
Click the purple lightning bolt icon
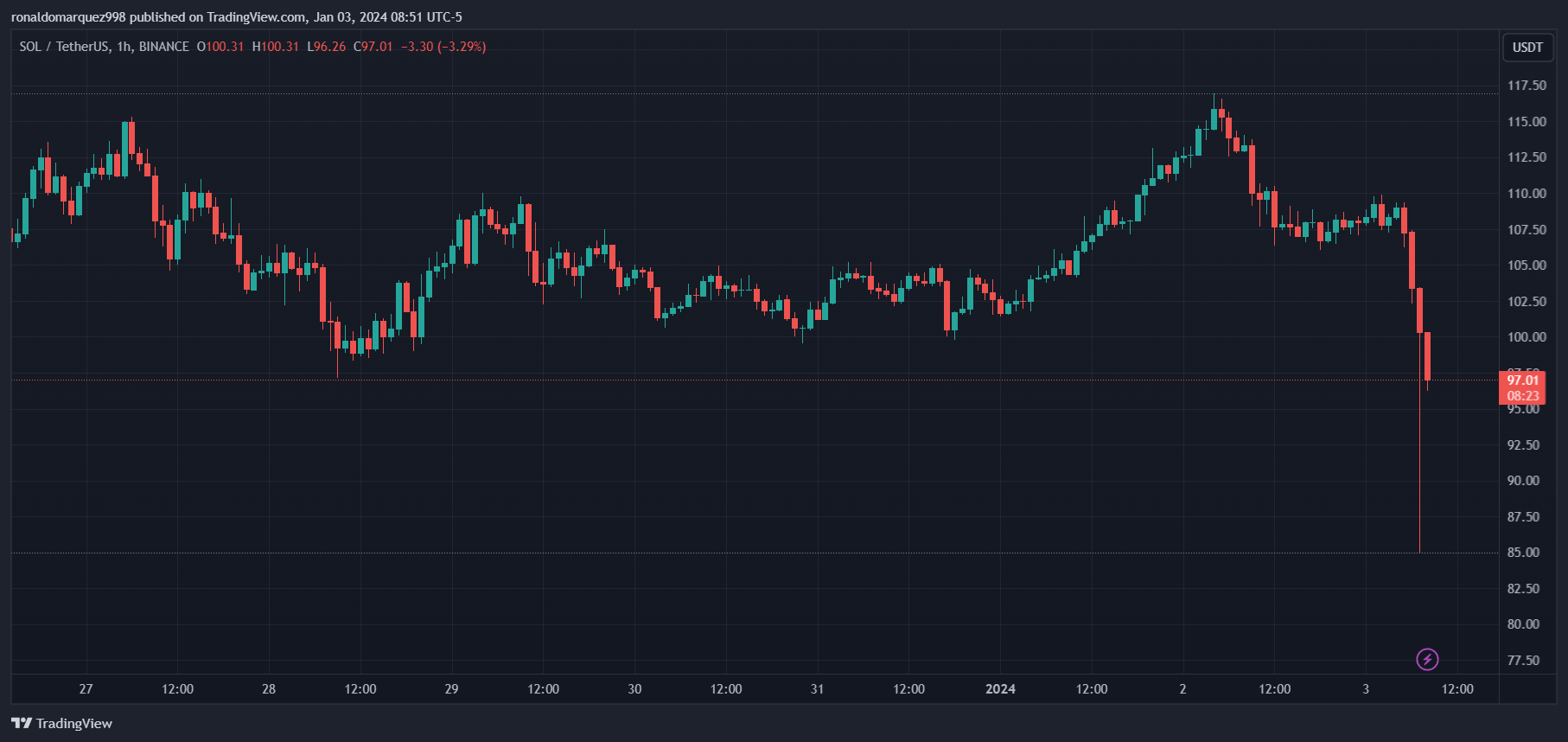click(1427, 660)
